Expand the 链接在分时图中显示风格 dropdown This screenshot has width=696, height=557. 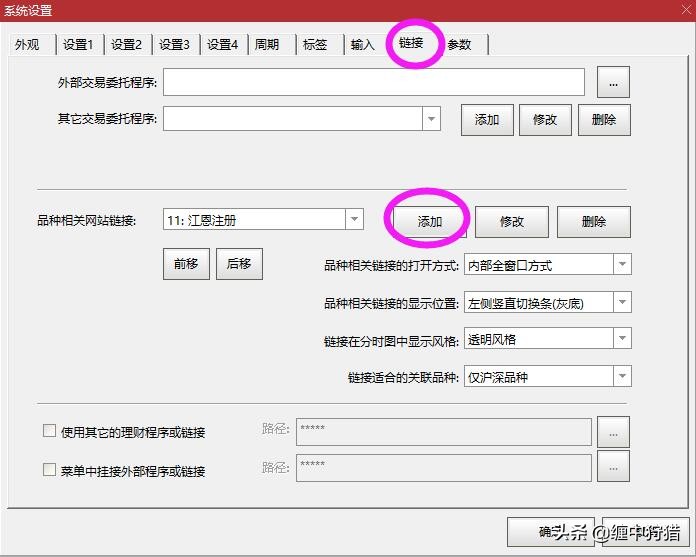(622, 339)
